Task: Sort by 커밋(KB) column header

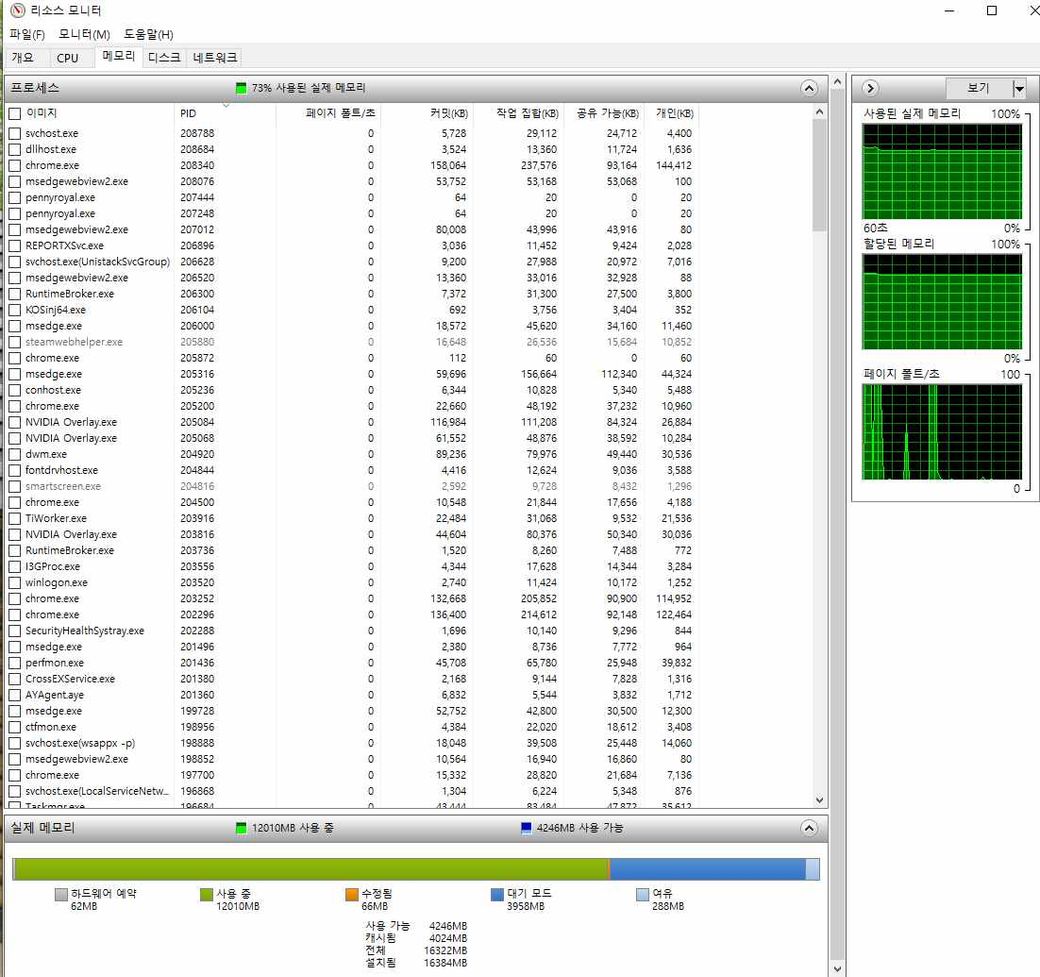Action: tap(448, 113)
